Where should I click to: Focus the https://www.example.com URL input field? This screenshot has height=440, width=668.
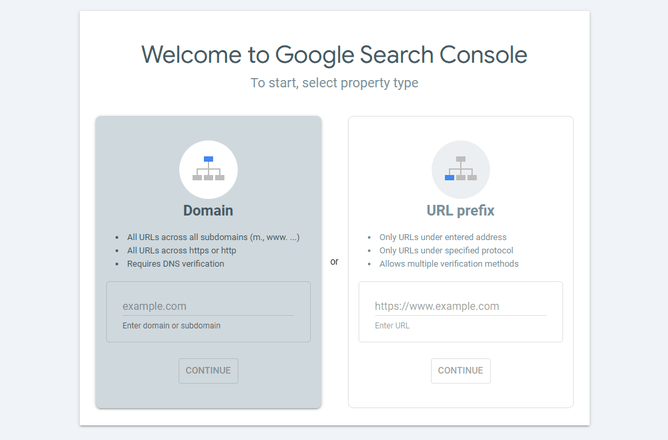pos(460,306)
